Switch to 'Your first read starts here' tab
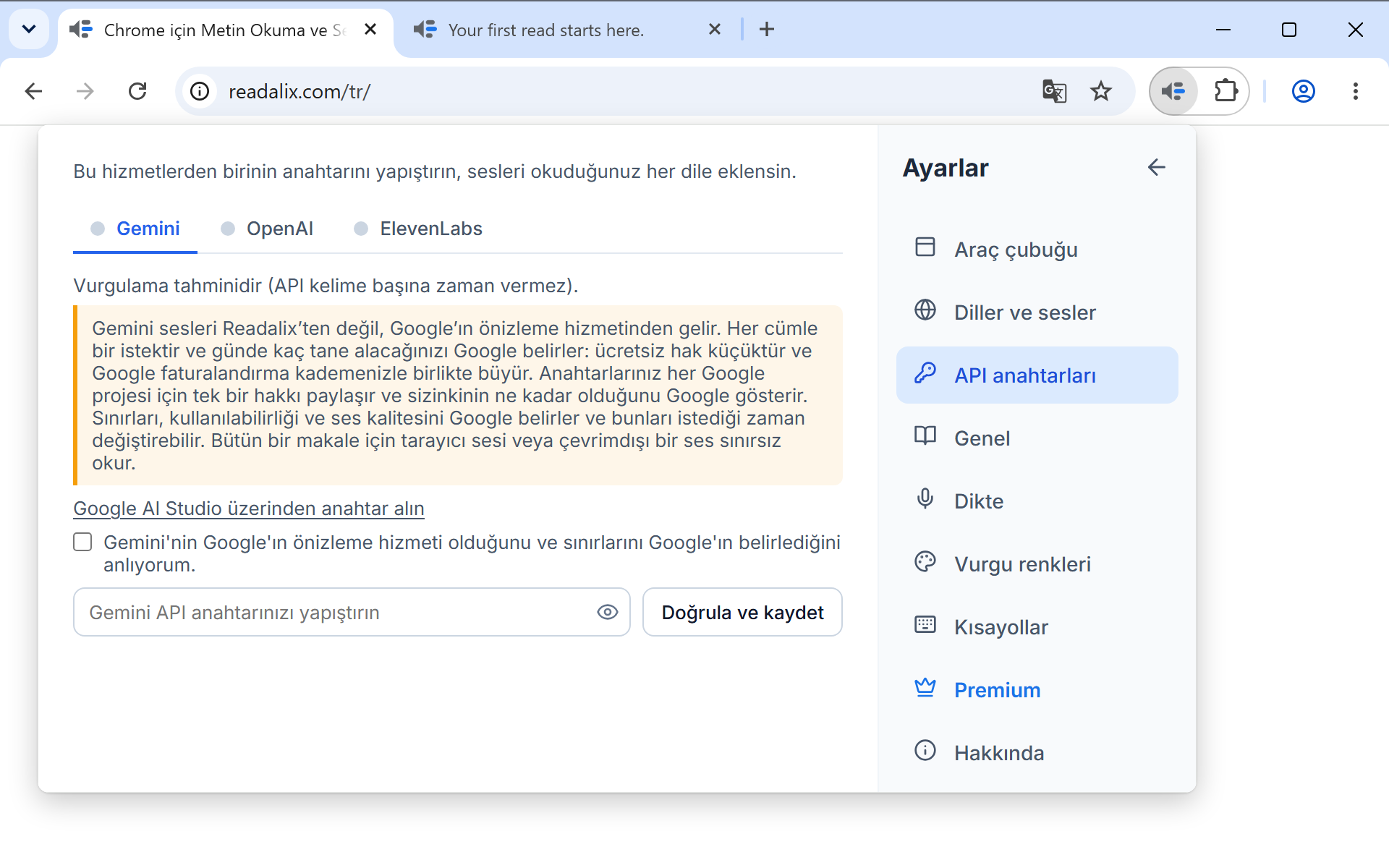1389x868 pixels. (546, 30)
